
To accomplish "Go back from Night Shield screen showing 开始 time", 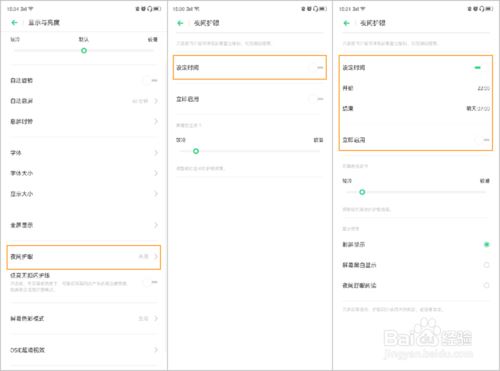I will (x=346, y=23).
